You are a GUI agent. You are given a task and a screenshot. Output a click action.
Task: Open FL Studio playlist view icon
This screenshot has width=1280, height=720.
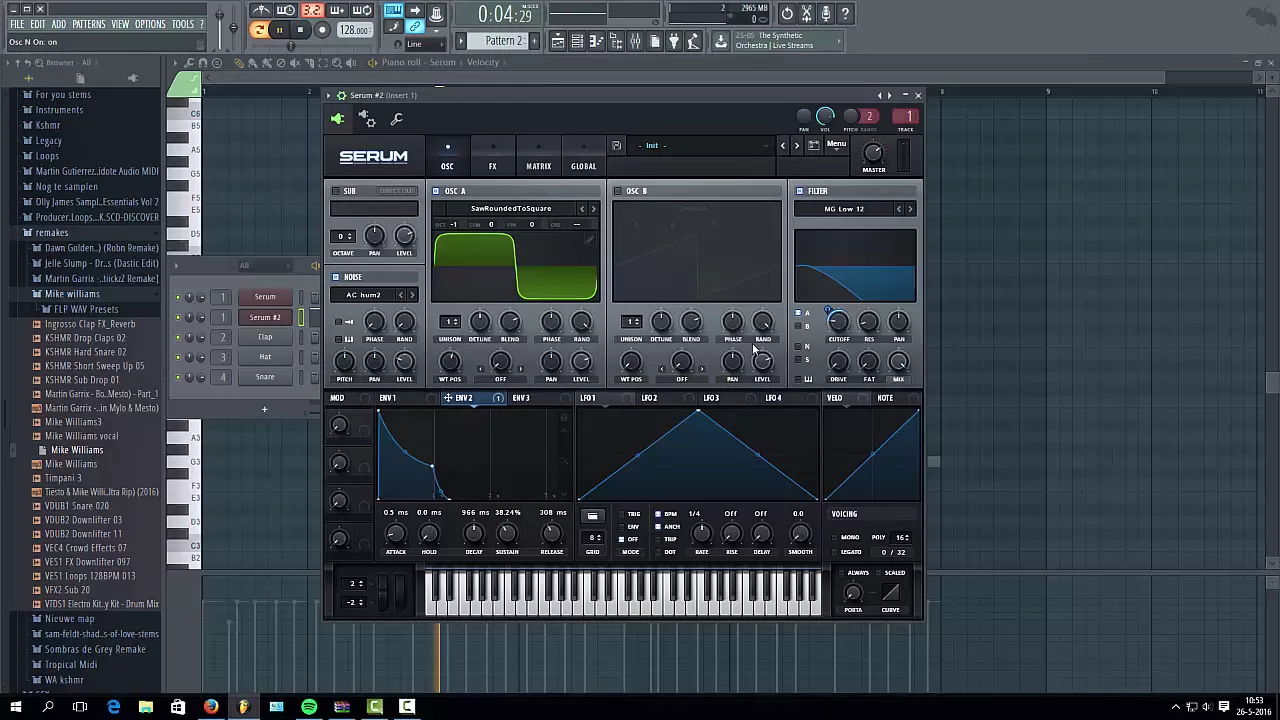click(x=558, y=41)
